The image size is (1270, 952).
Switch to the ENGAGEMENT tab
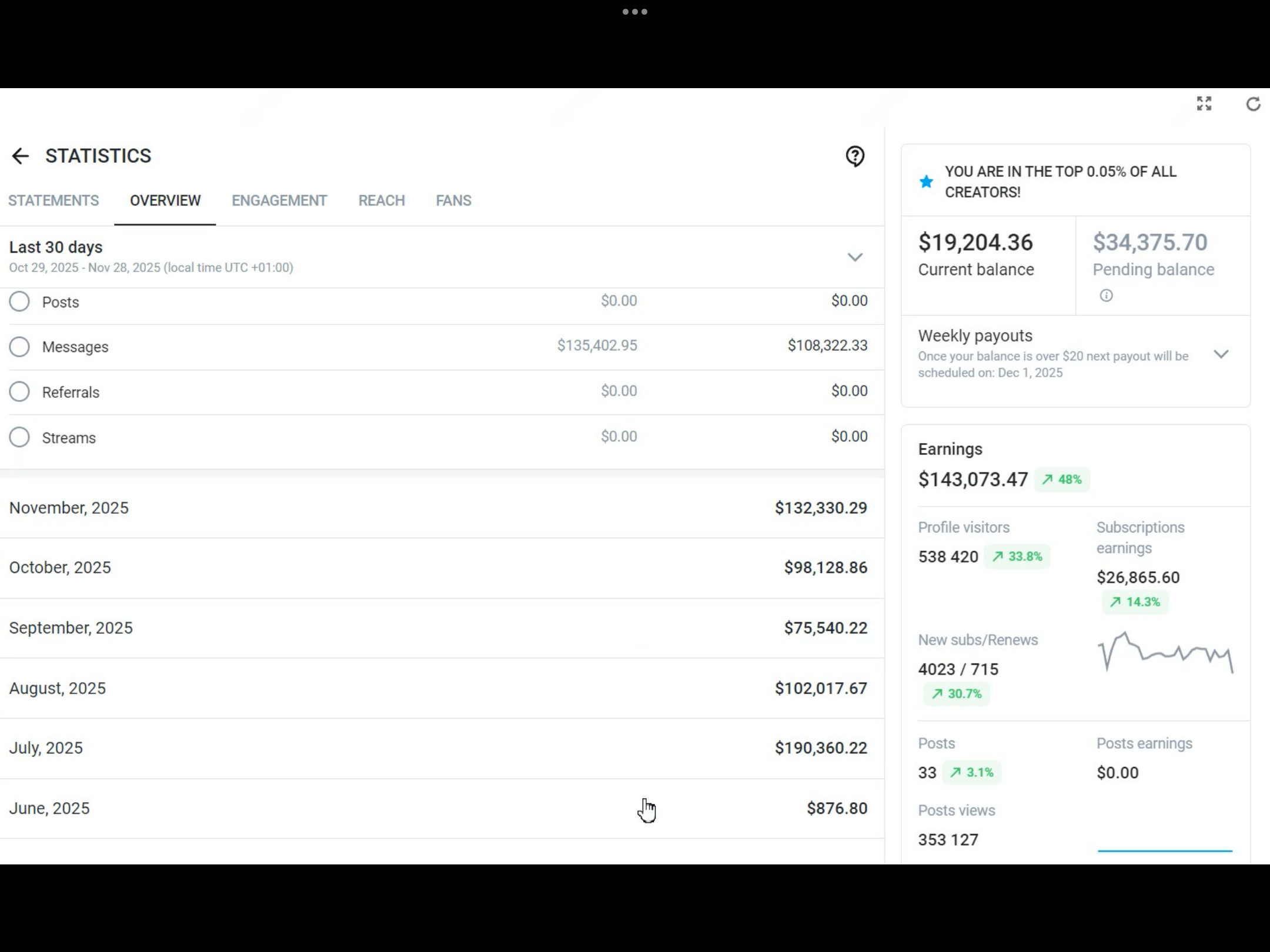279,201
